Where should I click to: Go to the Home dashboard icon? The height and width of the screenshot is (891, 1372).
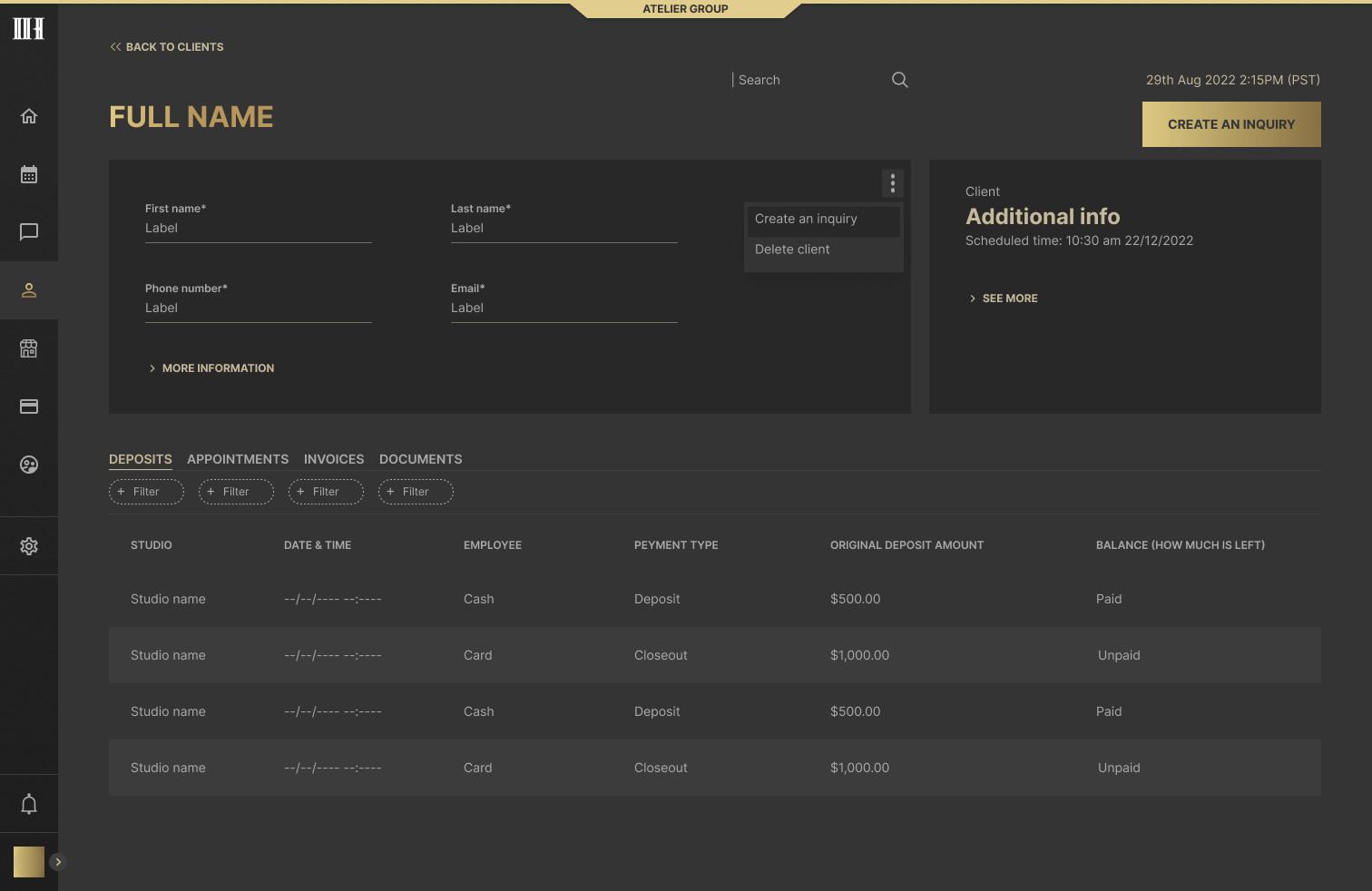tap(29, 116)
